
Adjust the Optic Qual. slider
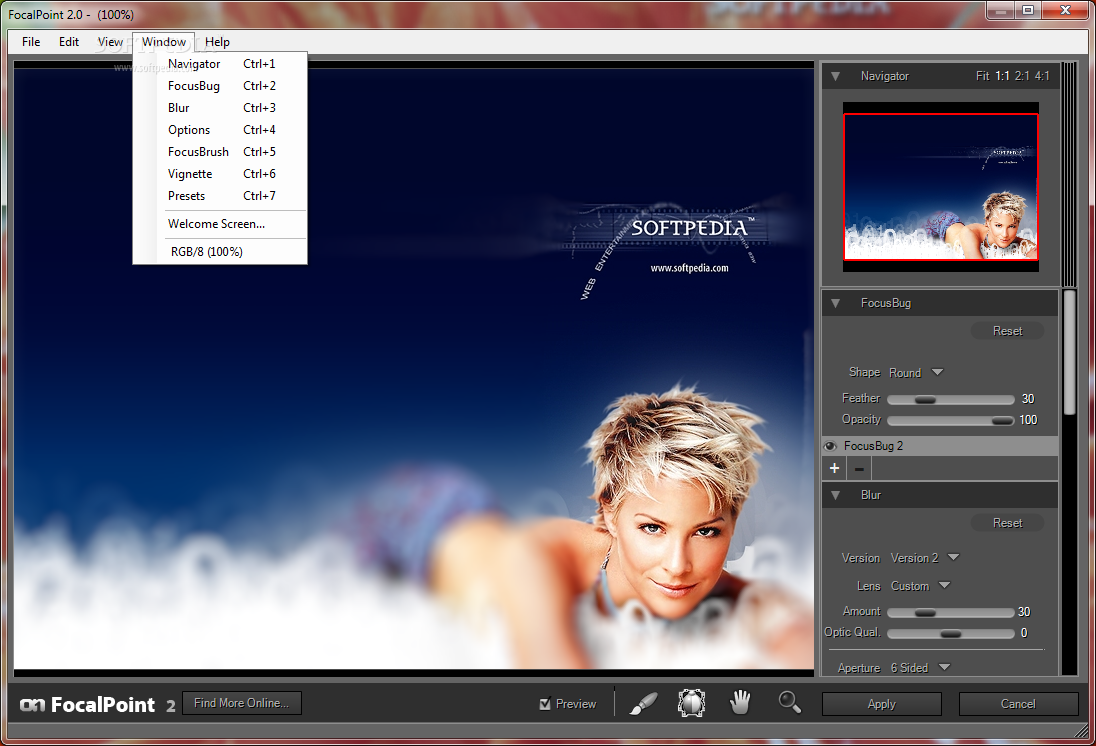tap(951, 633)
